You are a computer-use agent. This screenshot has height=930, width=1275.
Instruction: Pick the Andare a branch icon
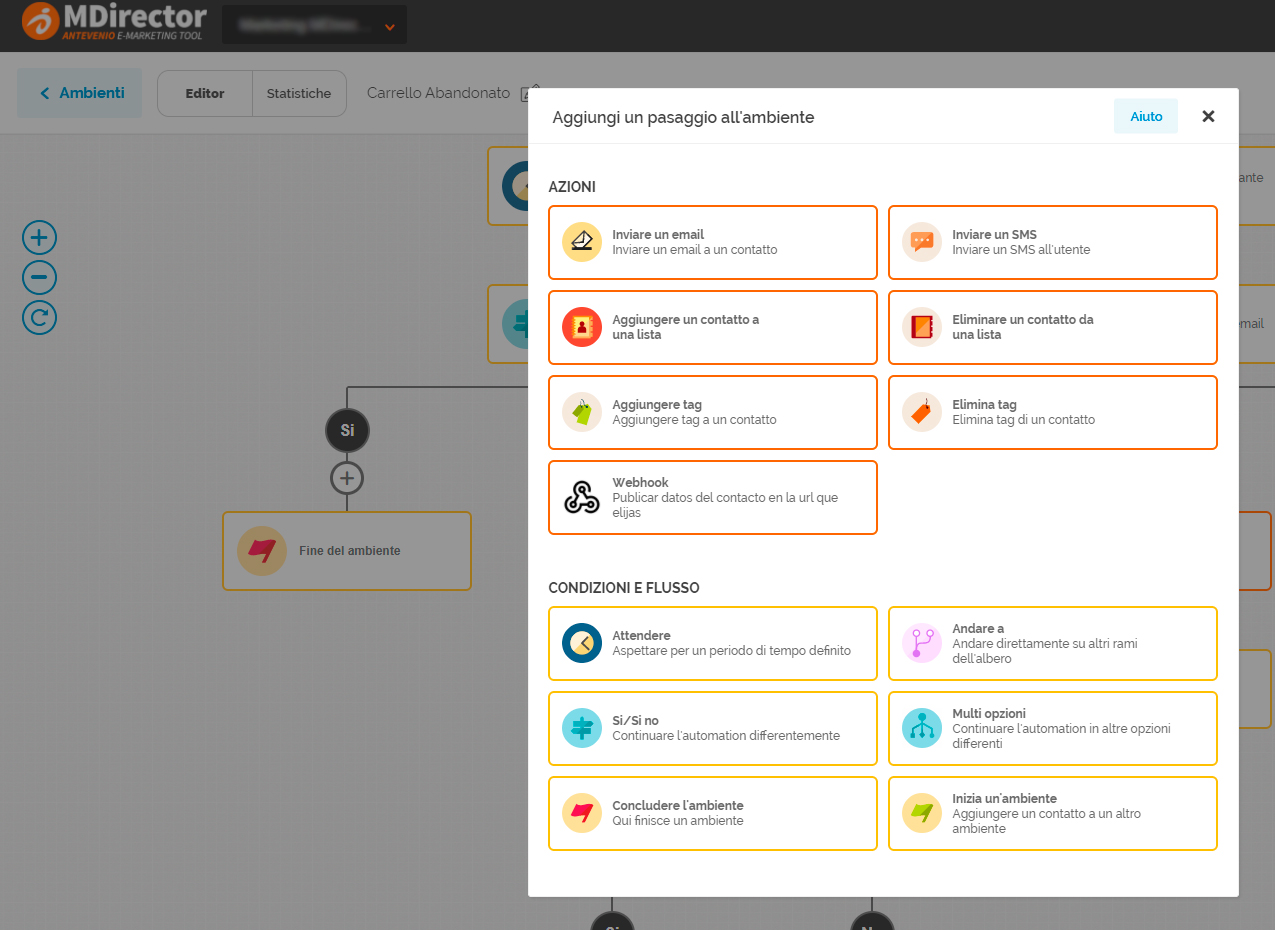(x=921, y=643)
